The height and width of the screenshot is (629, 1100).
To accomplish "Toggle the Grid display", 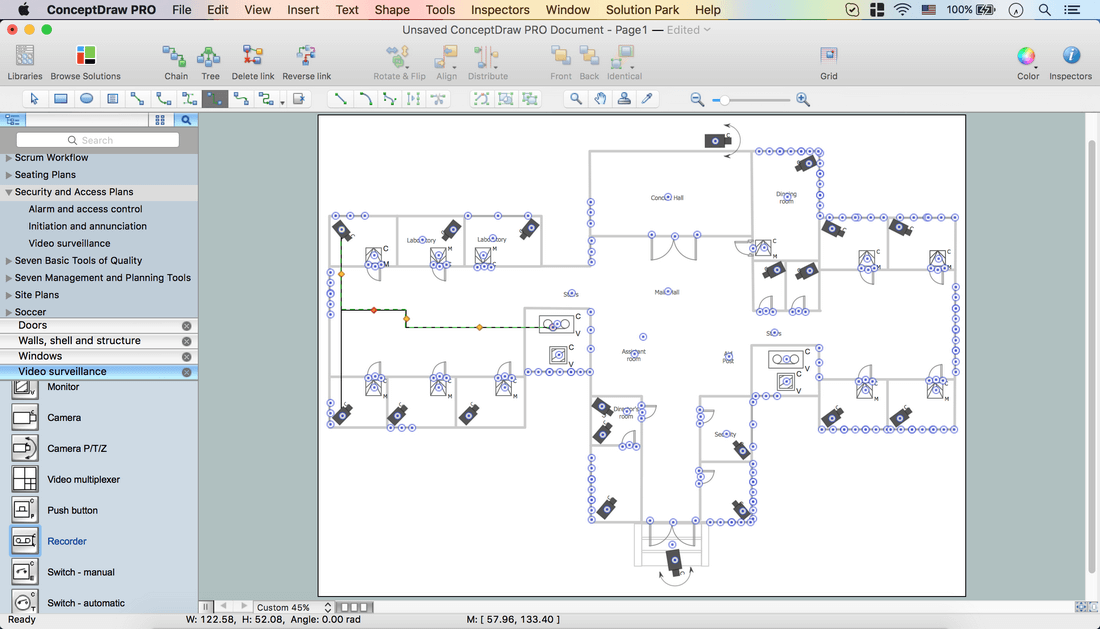I will (x=828, y=58).
